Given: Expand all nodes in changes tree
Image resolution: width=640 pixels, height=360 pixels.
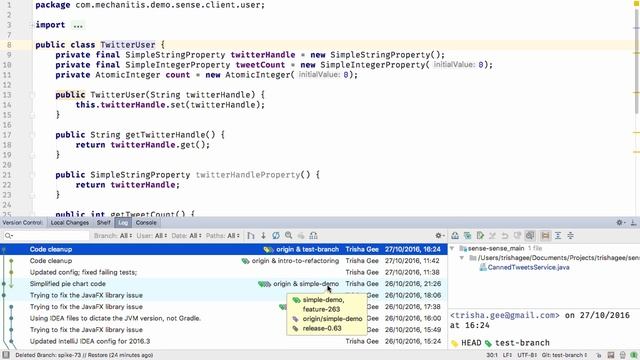Looking at the screenshot, I should (558, 236).
